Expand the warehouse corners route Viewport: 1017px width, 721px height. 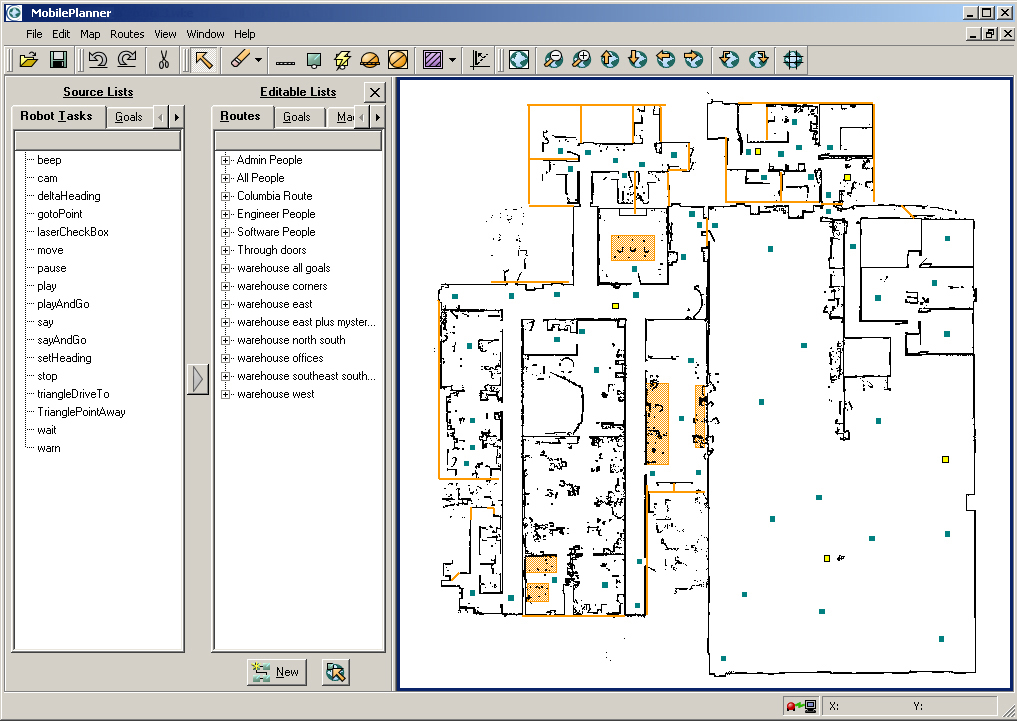pos(226,286)
